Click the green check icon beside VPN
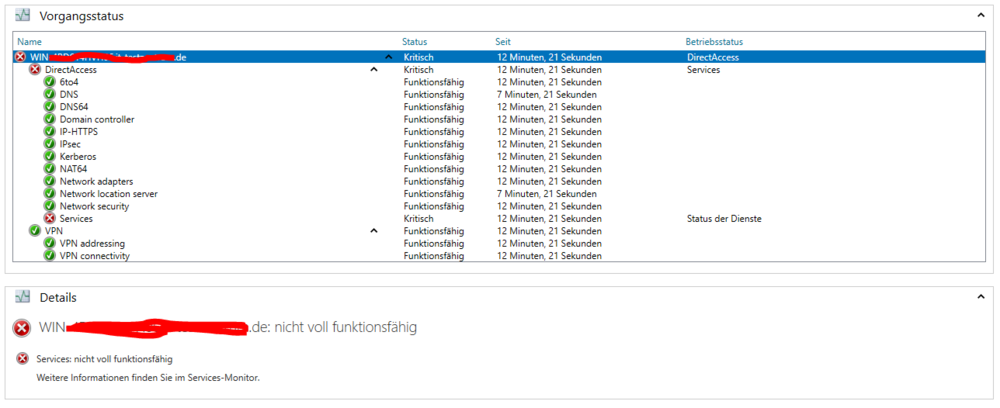Image resolution: width=1000 pixels, height=408 pixels. coord(35,231)
